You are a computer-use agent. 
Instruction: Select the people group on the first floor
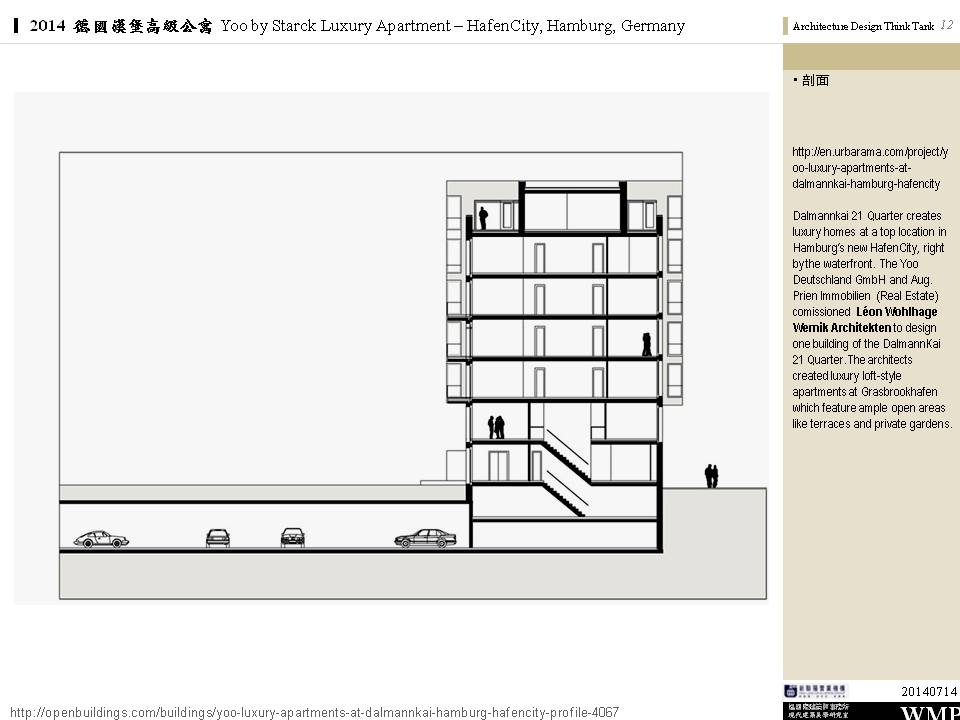point(495,427)
